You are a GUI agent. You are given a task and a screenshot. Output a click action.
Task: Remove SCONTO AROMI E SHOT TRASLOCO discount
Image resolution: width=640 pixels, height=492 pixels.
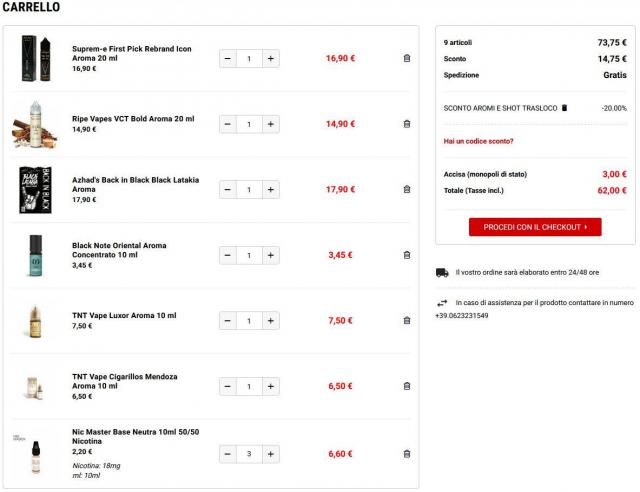click(x=564, y=108)
